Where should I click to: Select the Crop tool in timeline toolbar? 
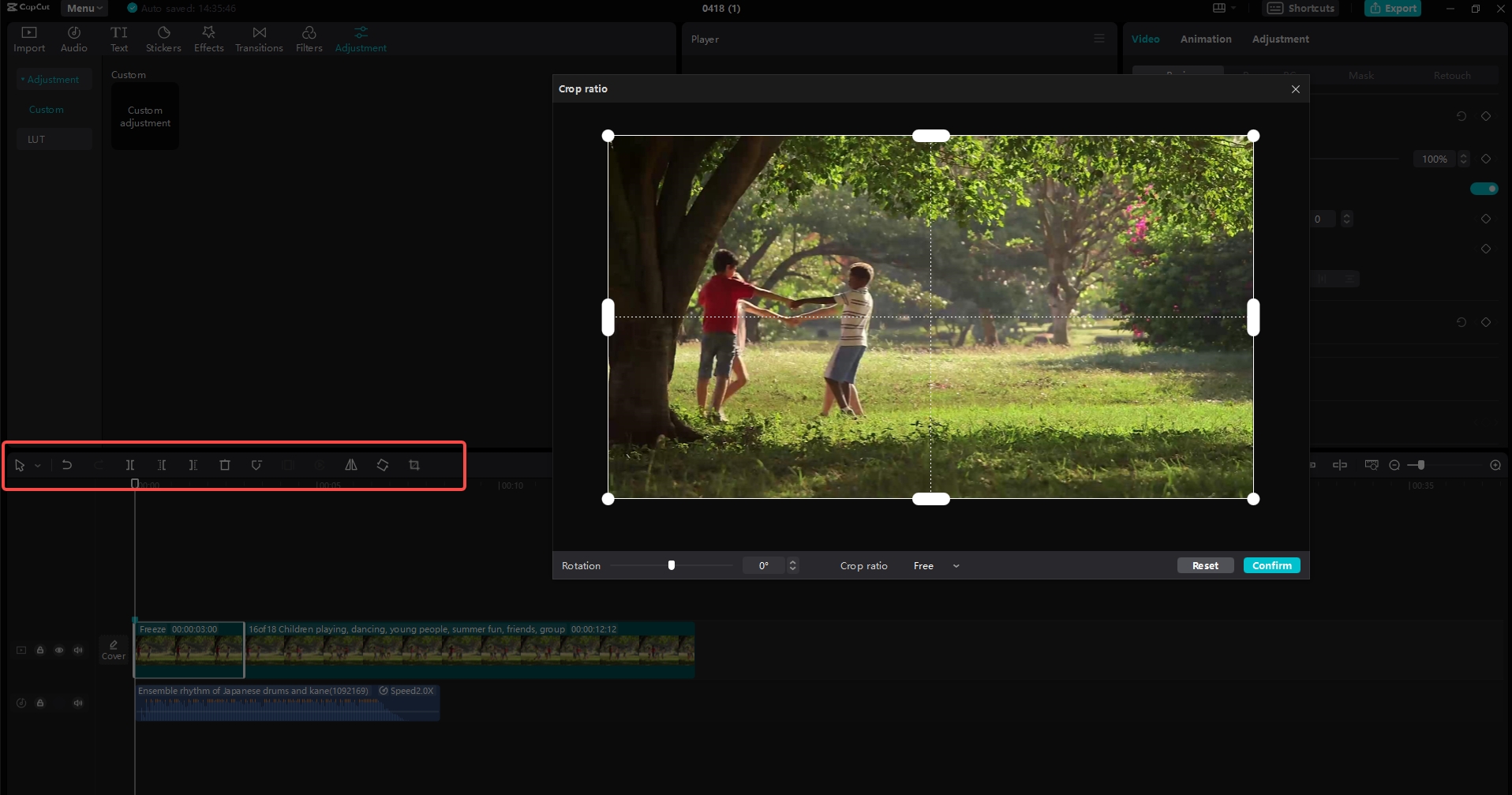[x=414, y=465]
